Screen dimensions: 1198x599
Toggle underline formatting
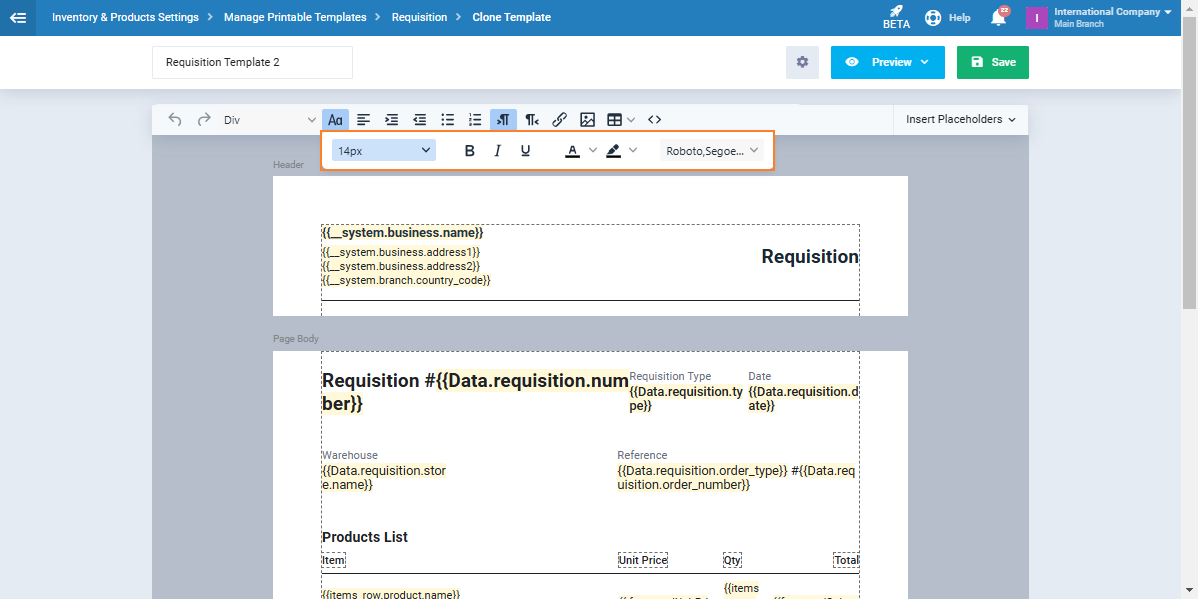click(x=525, y=151)
